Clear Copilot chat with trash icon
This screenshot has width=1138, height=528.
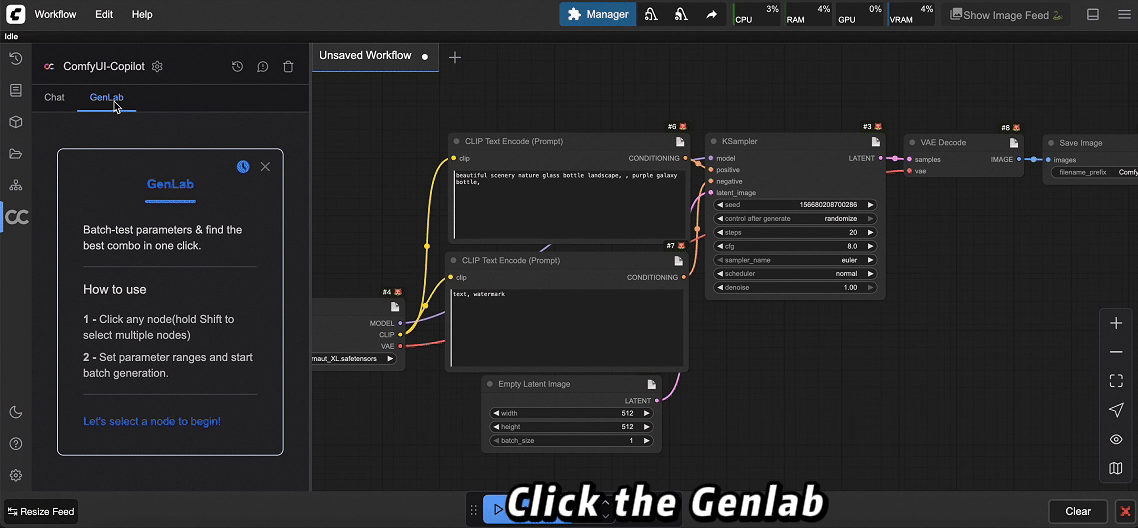[x=288, y=67]
